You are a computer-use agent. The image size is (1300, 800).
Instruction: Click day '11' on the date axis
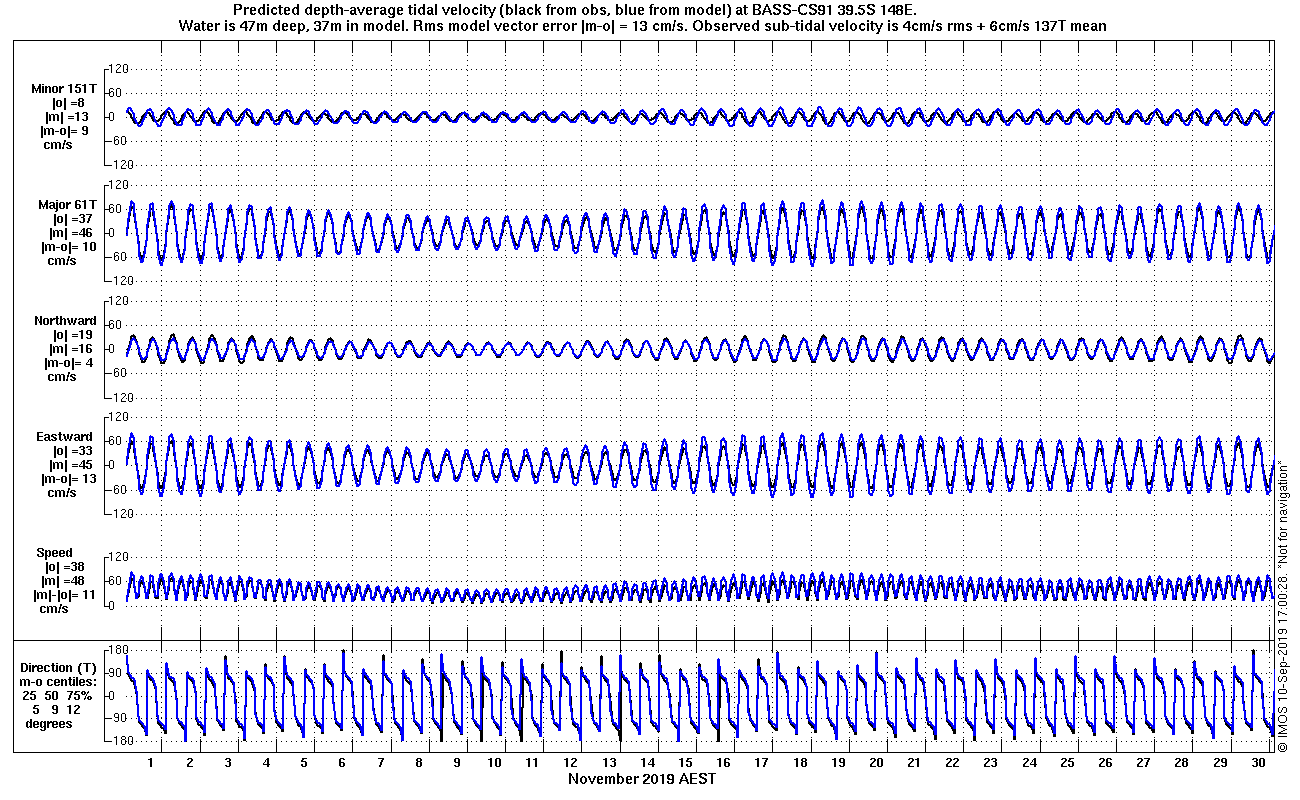(533, 763)
